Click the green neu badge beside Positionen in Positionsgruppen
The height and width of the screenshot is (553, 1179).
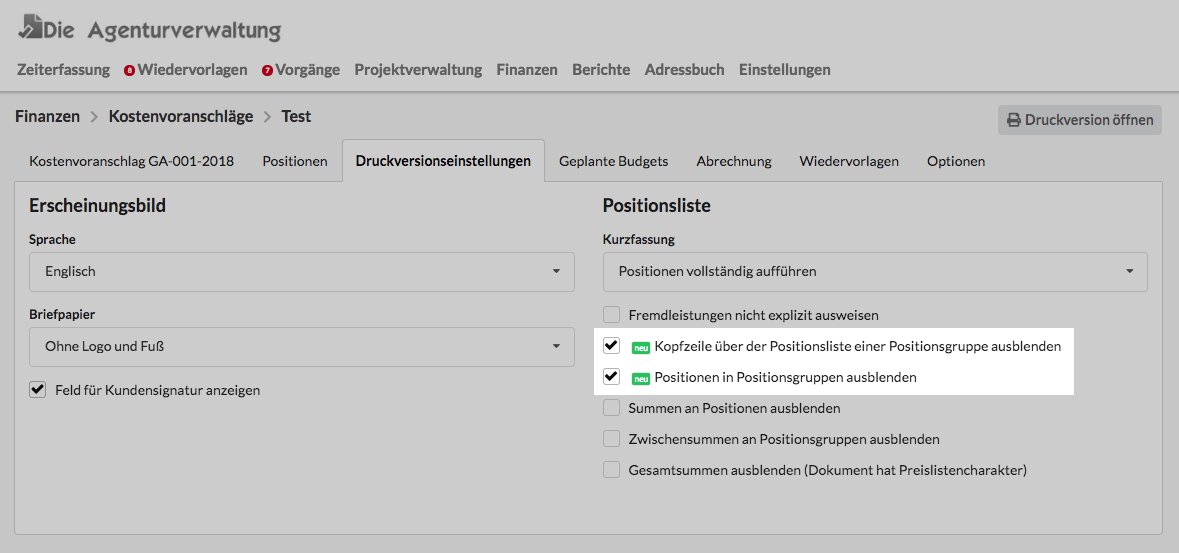coord(641,378)
